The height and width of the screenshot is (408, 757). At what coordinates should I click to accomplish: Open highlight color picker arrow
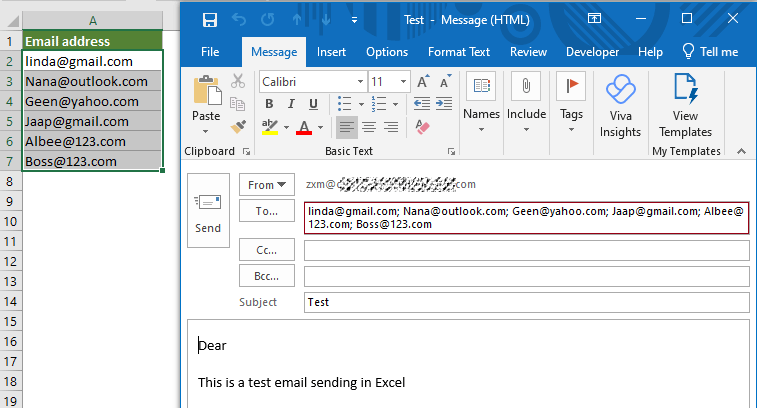coord(286,127)
